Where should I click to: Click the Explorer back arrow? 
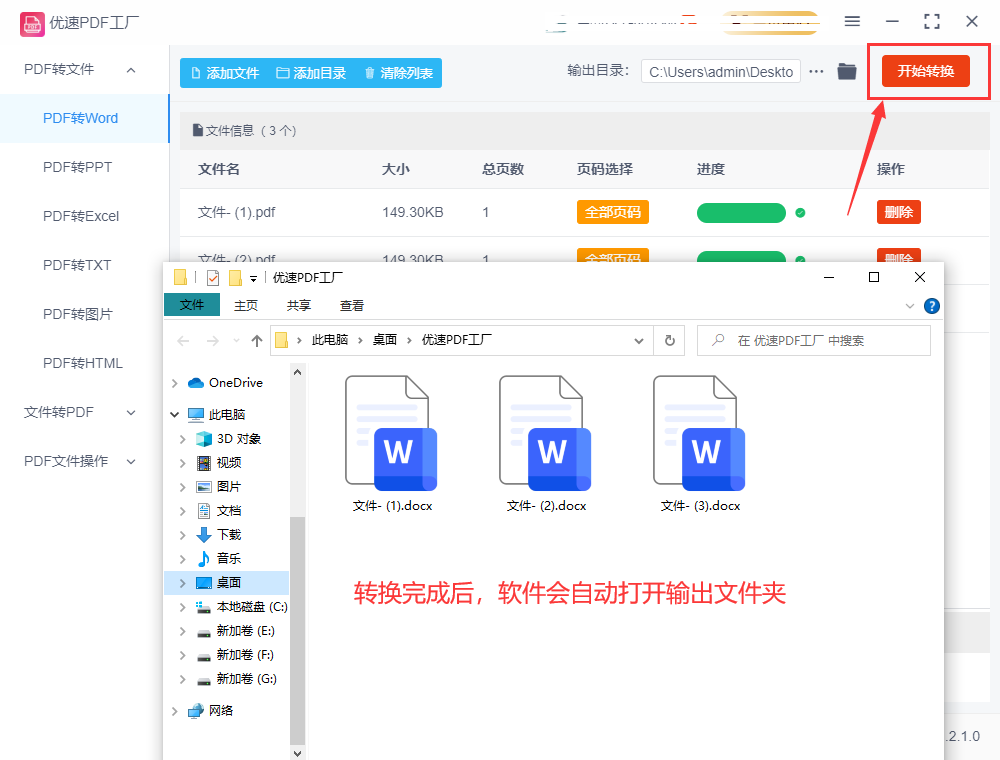tap(184, 341)
